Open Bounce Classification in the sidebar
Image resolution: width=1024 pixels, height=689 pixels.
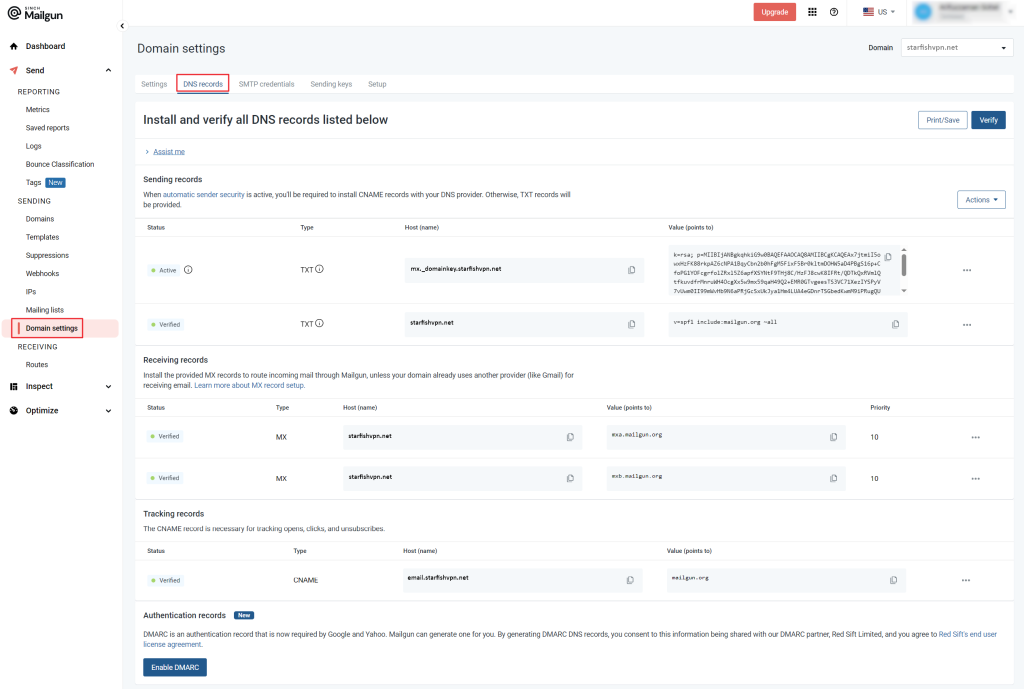coord(59,165)
